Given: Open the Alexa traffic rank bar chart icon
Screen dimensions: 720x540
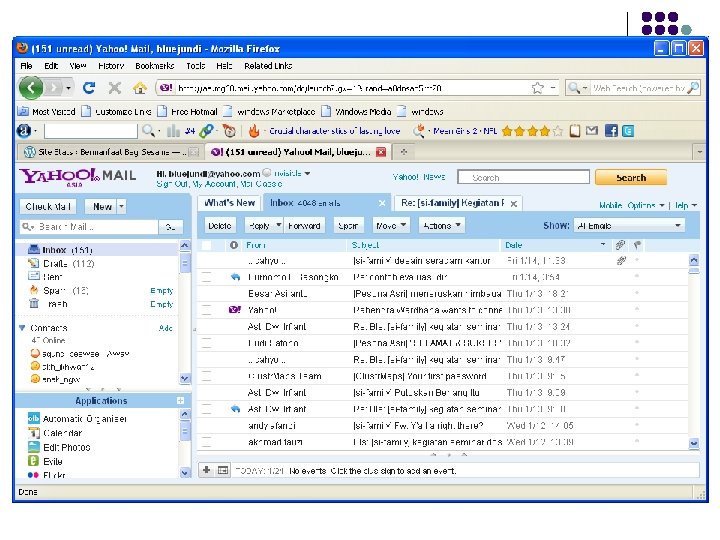Looking at the screenshot, I should [173, 131].
